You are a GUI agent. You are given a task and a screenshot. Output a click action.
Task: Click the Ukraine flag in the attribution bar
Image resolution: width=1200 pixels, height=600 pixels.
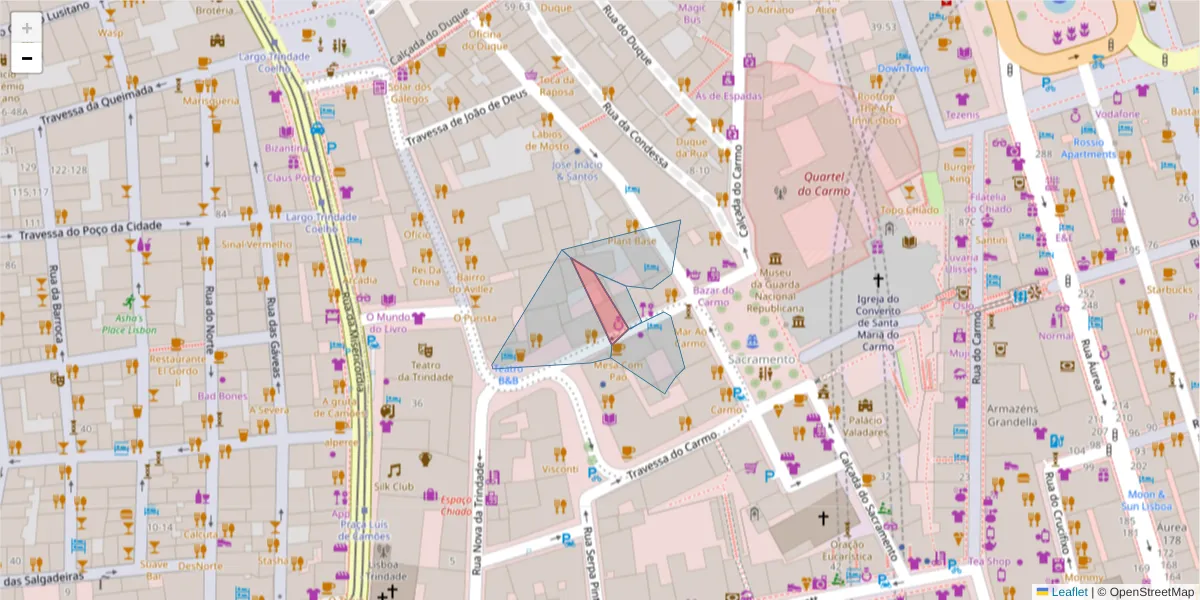(x=1043, y=590)
